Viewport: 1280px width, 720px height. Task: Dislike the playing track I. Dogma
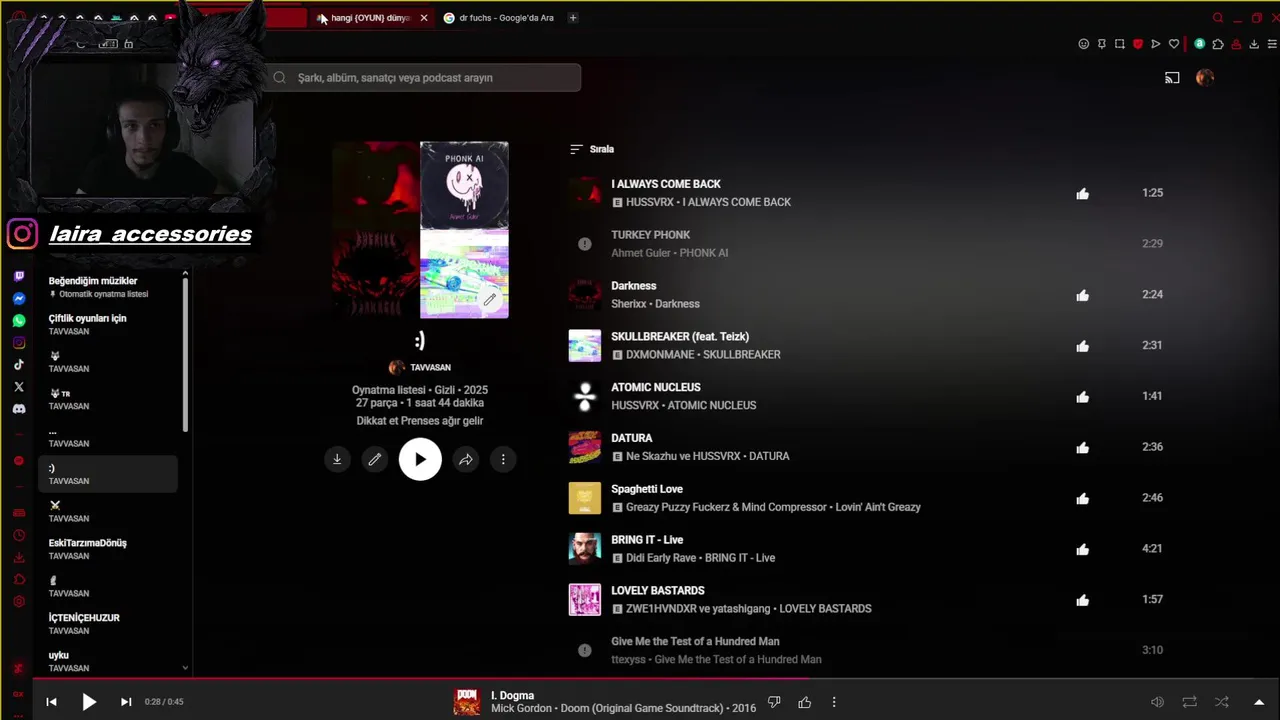click(773, 702)
